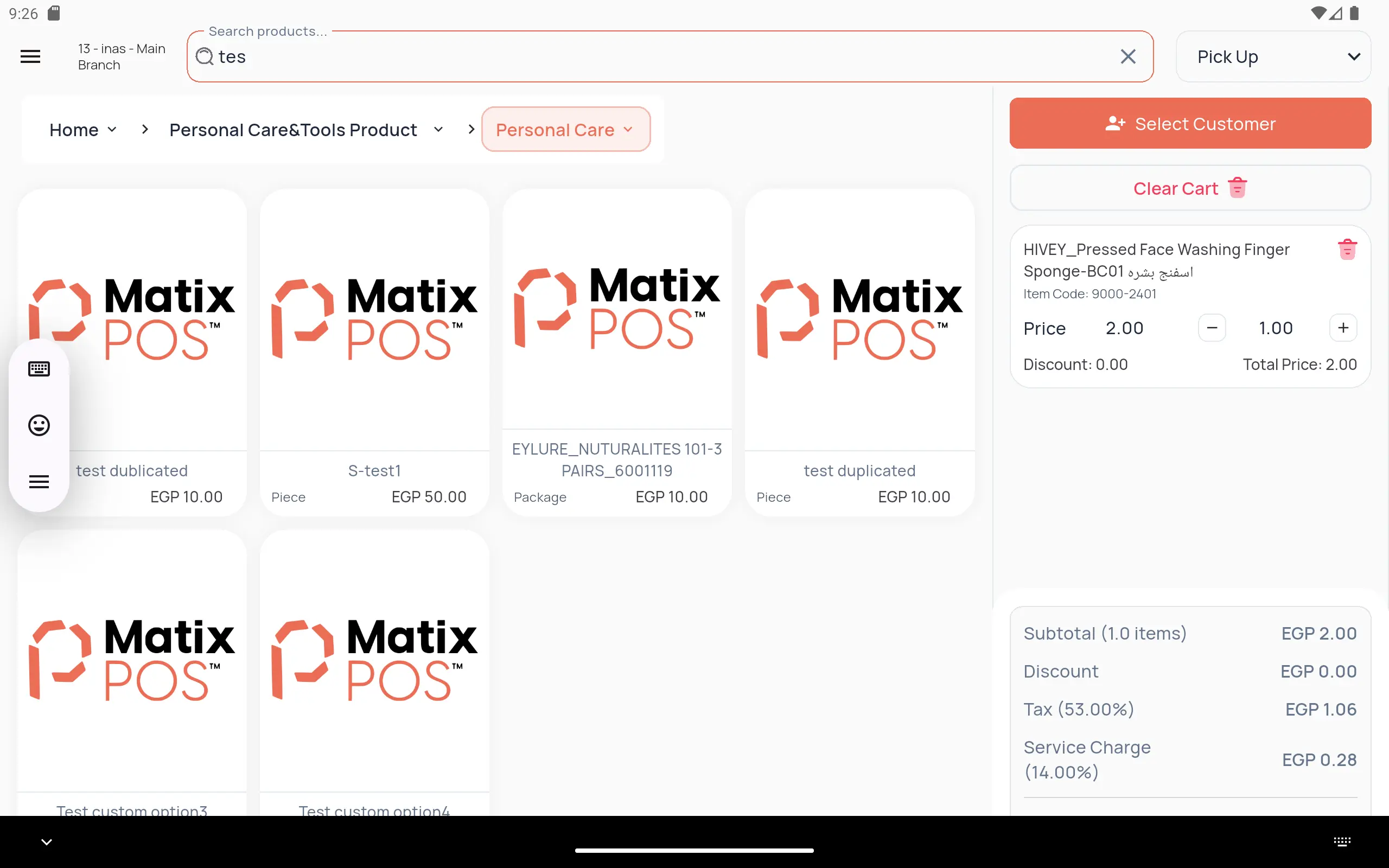Add test dublicated product to cart
Image resolution: width=1389 pixels, height=868 pixels.
coord(132,352)
